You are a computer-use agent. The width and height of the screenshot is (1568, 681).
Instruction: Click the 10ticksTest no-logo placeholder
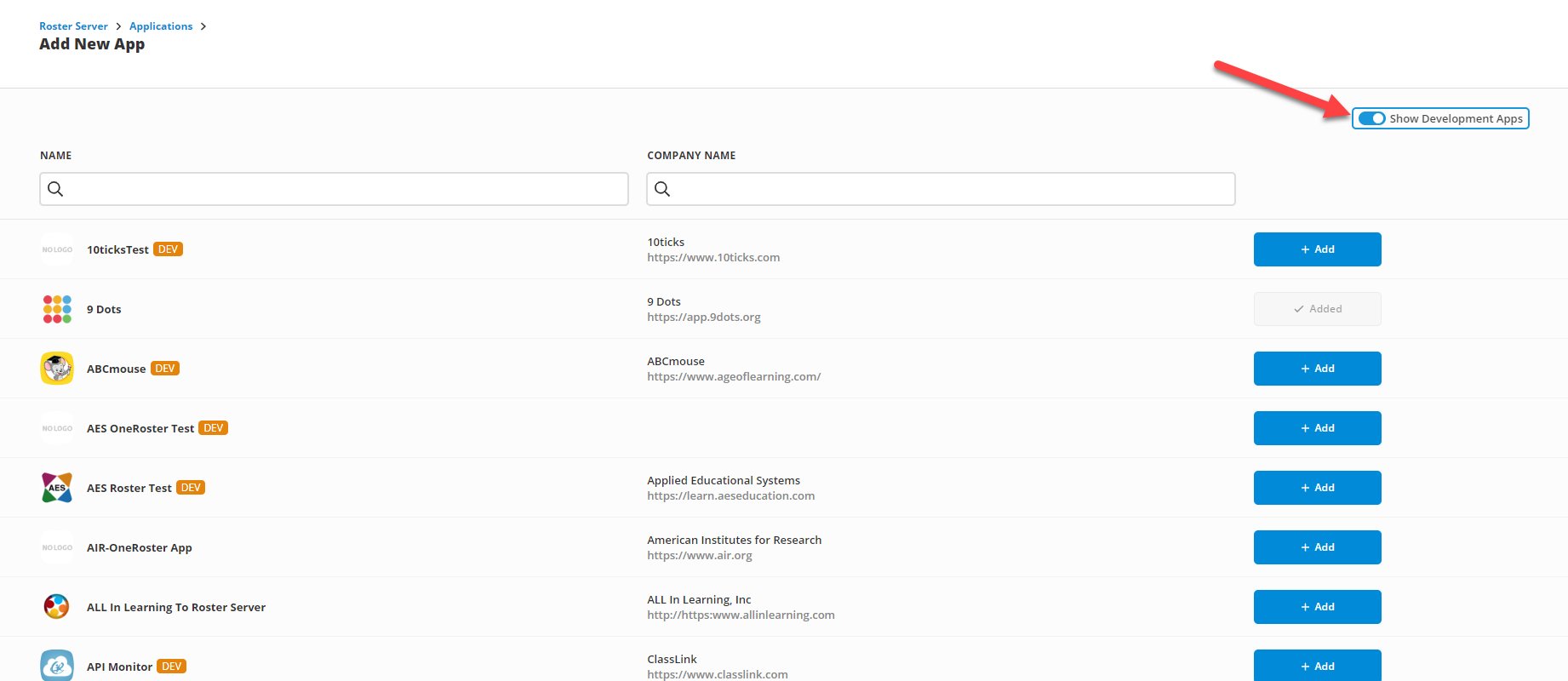pos(57,249)
